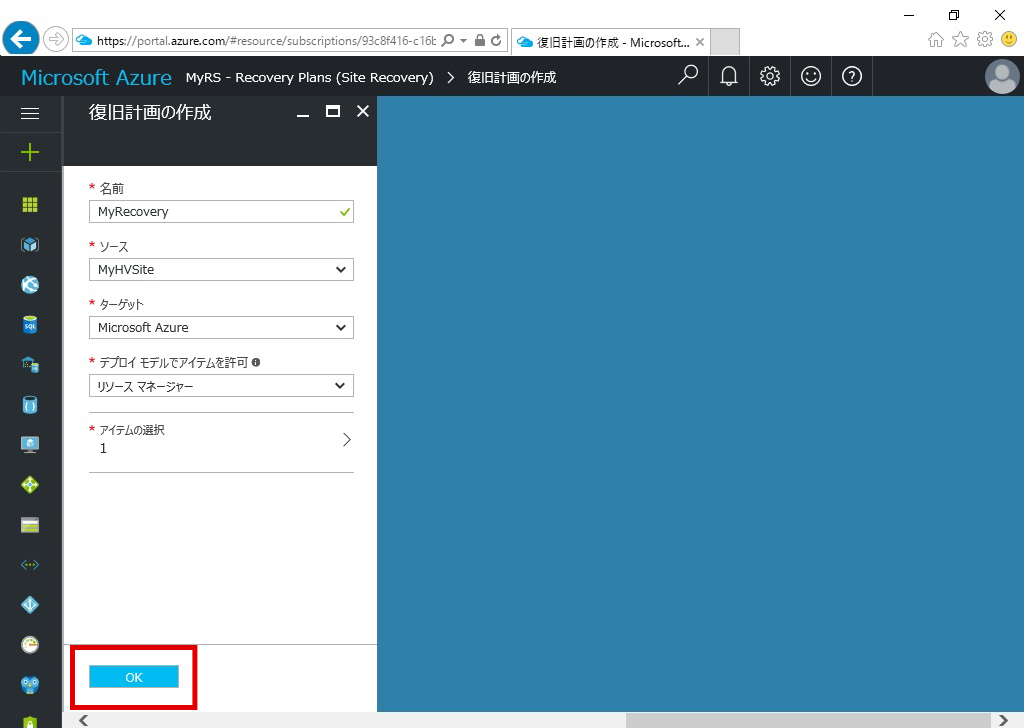Open help question mark icon

tap(852, 76)
